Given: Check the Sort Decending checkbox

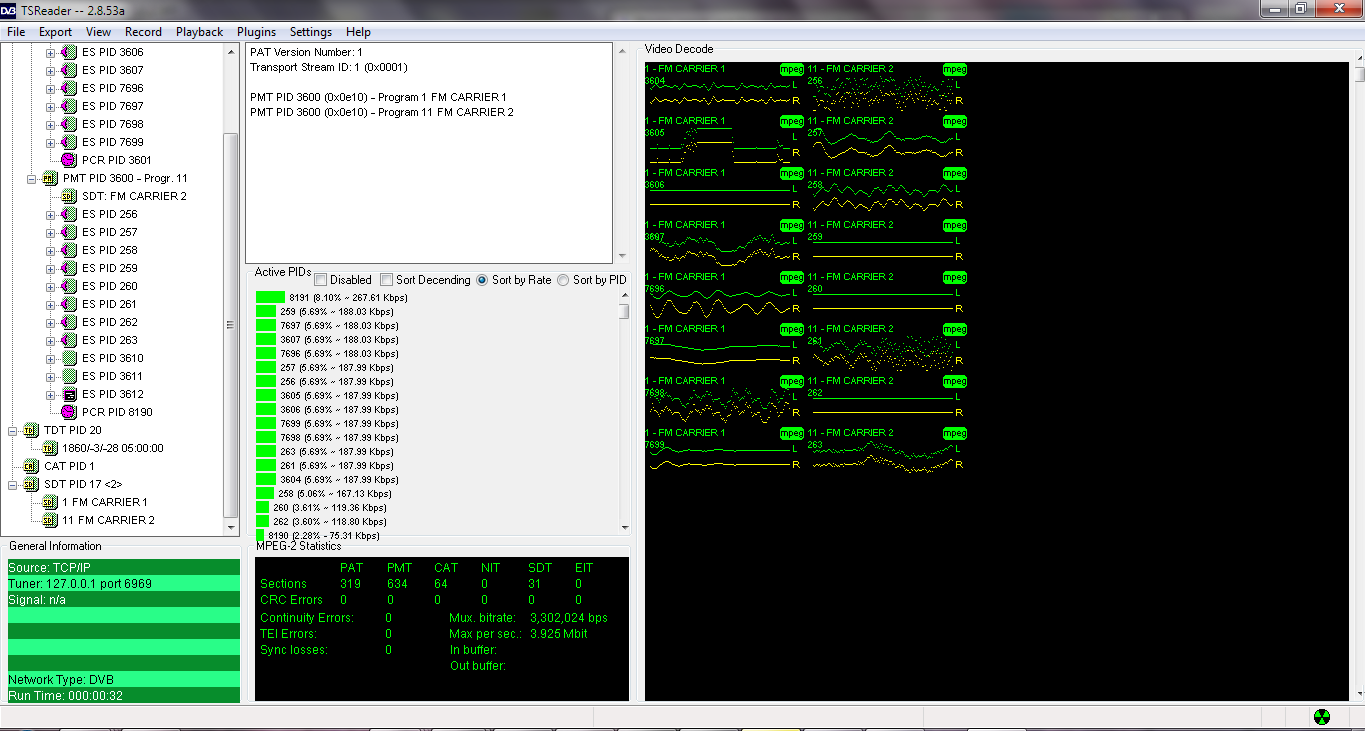Looking at the screenshot, I should pos(386,280).
